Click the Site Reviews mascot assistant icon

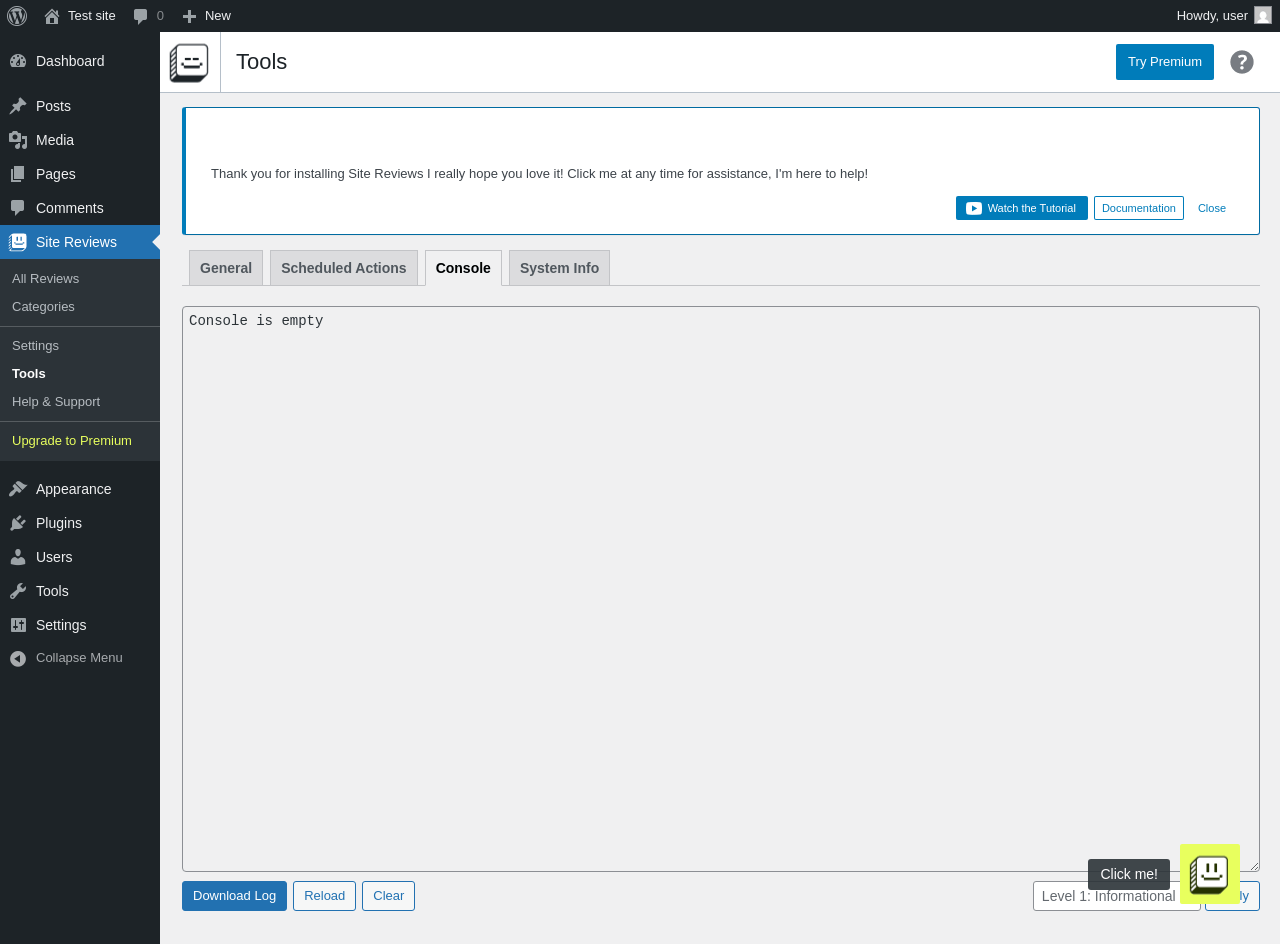click(1210, 874)
